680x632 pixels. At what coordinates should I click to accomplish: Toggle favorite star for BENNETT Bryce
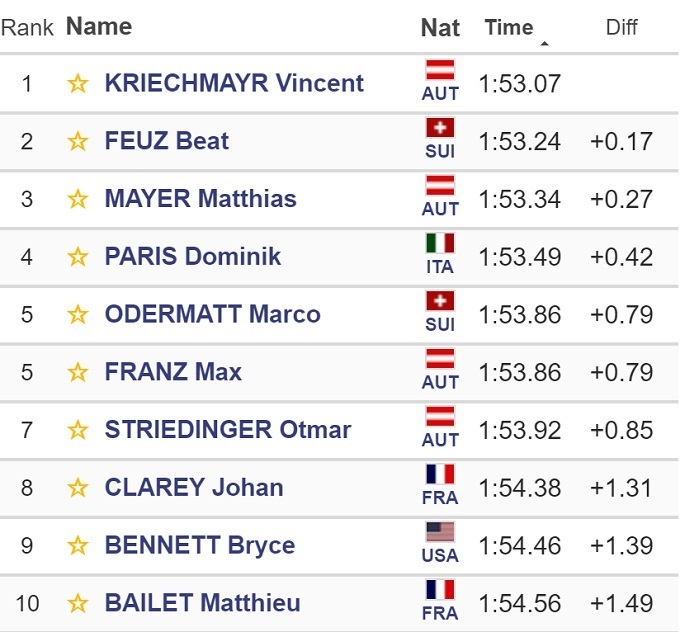78,546
